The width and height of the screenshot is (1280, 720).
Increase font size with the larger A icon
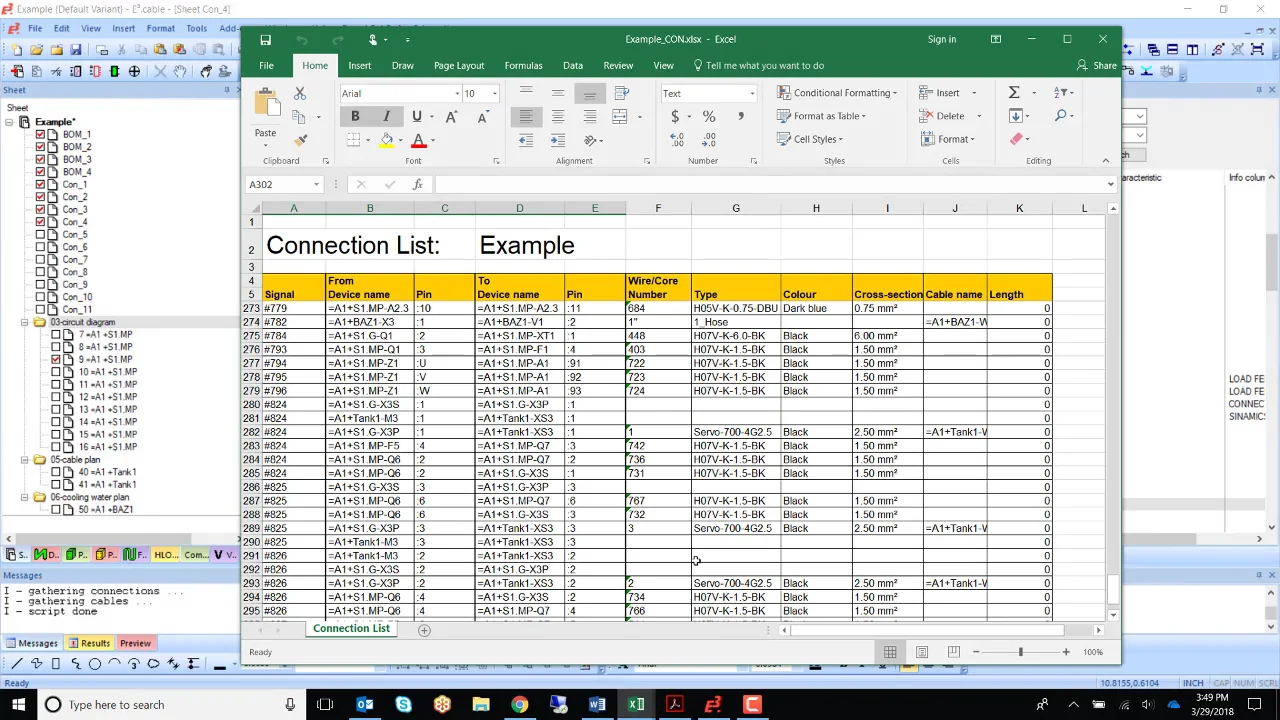click(451, 117)
